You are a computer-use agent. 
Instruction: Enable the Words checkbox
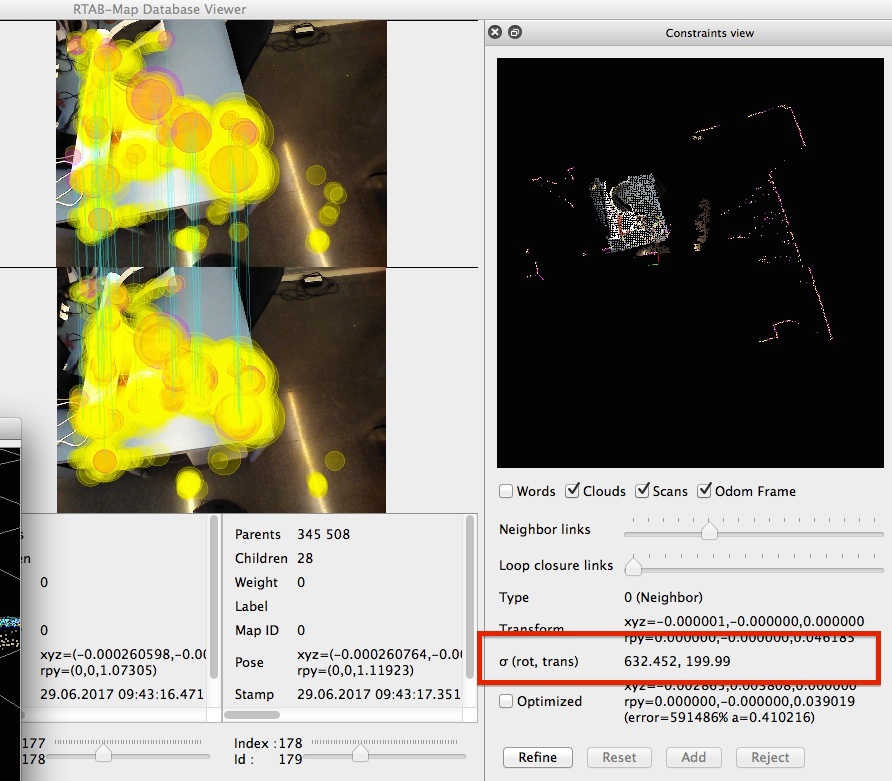(x=507, y=491)
